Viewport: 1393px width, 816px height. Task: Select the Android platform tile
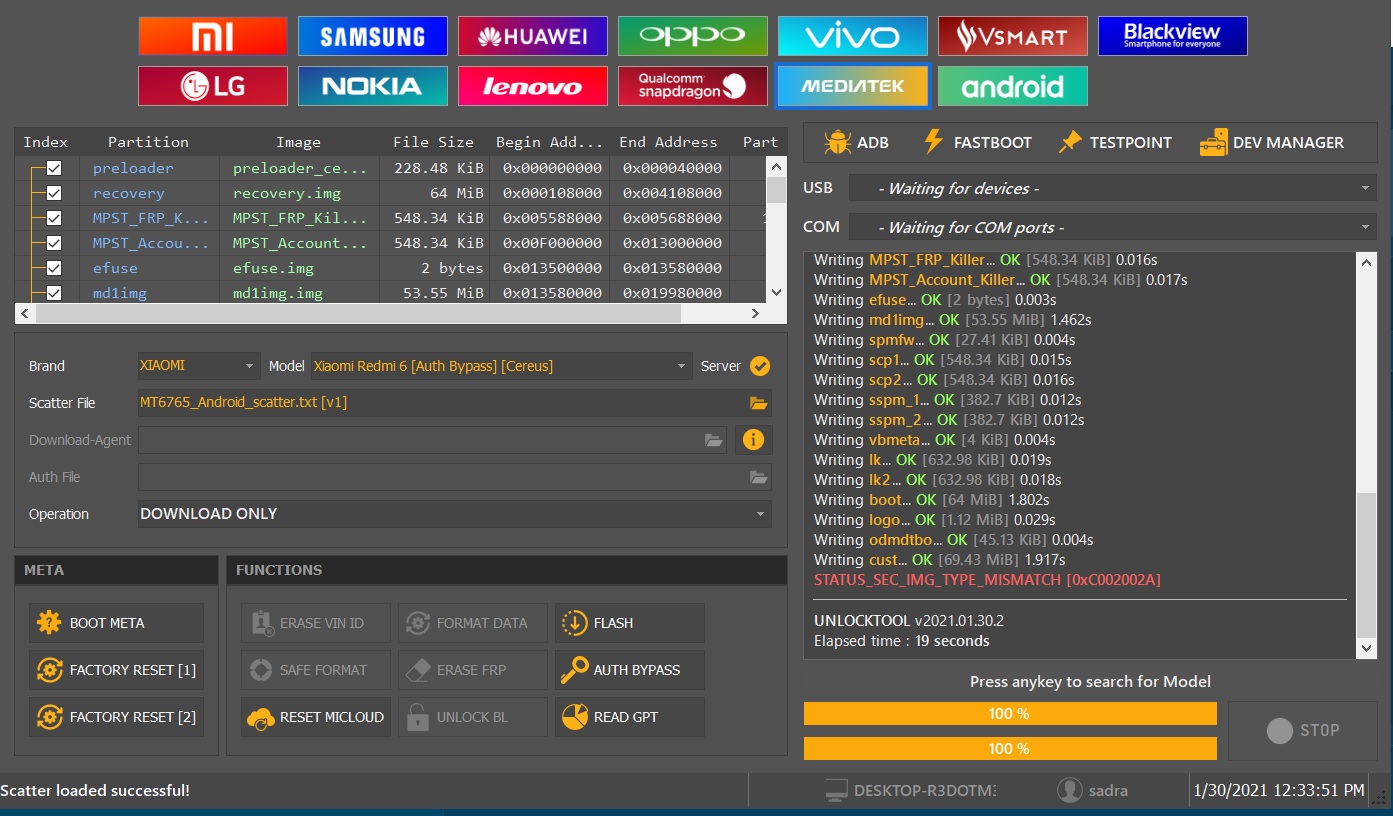(1013, 86)
